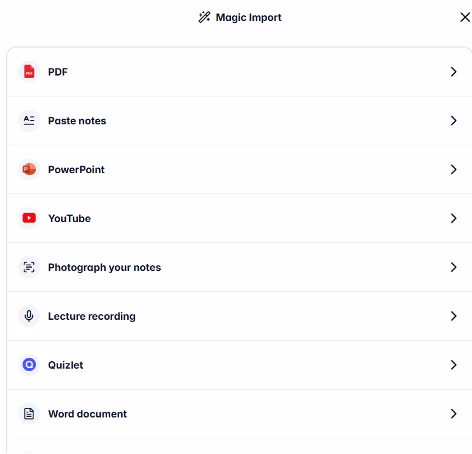Click the orange PowerPoint icon
The image size is (472, 454).
(x=29, y=169)
